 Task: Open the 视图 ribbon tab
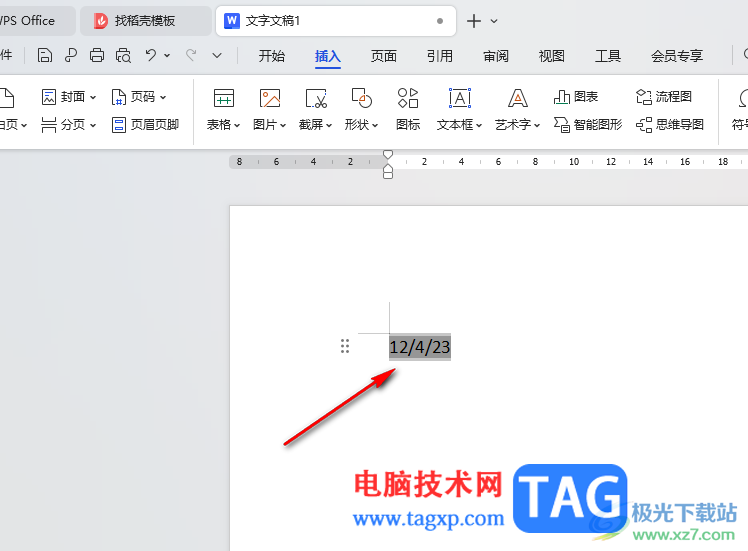pos(551,56)
